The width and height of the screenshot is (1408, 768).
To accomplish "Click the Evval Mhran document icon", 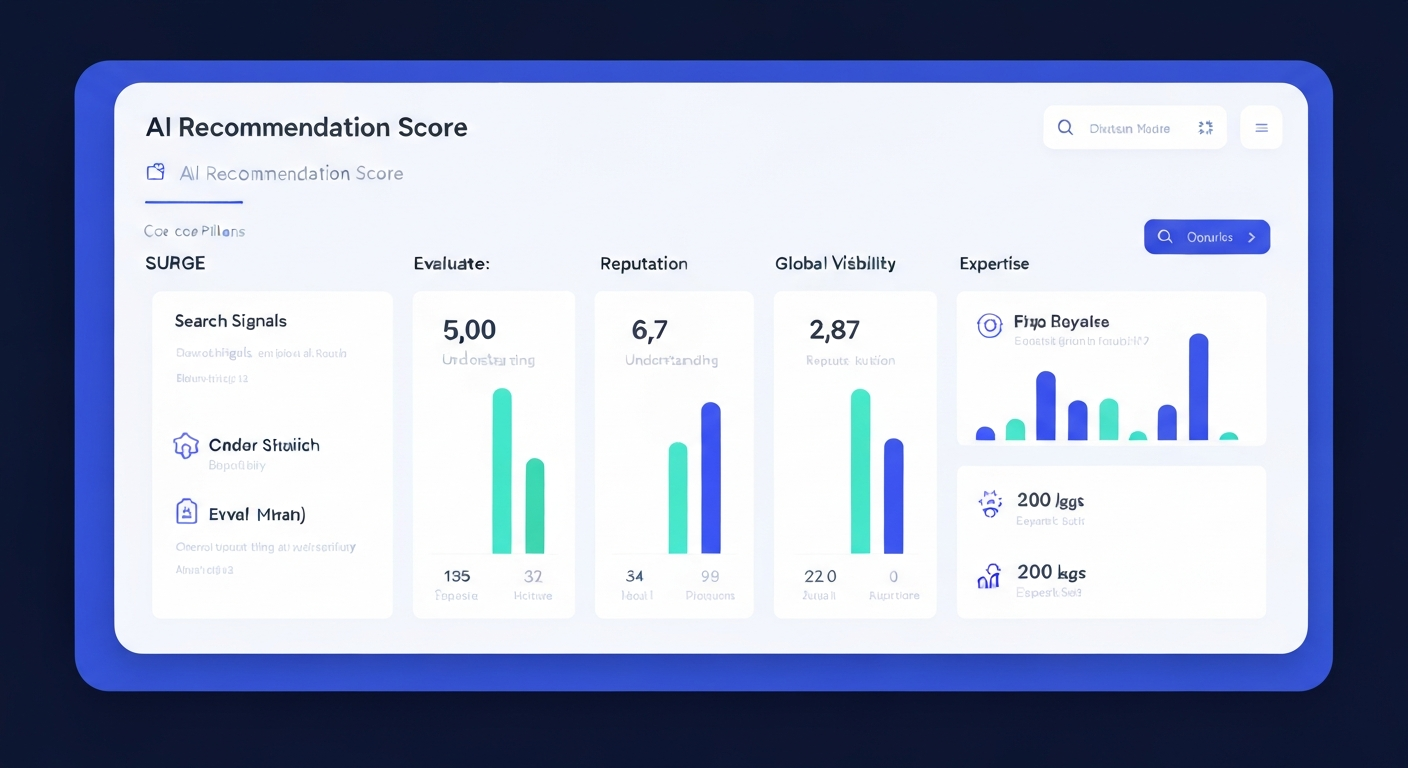I will pyautogui.click(x=186, y=512).
